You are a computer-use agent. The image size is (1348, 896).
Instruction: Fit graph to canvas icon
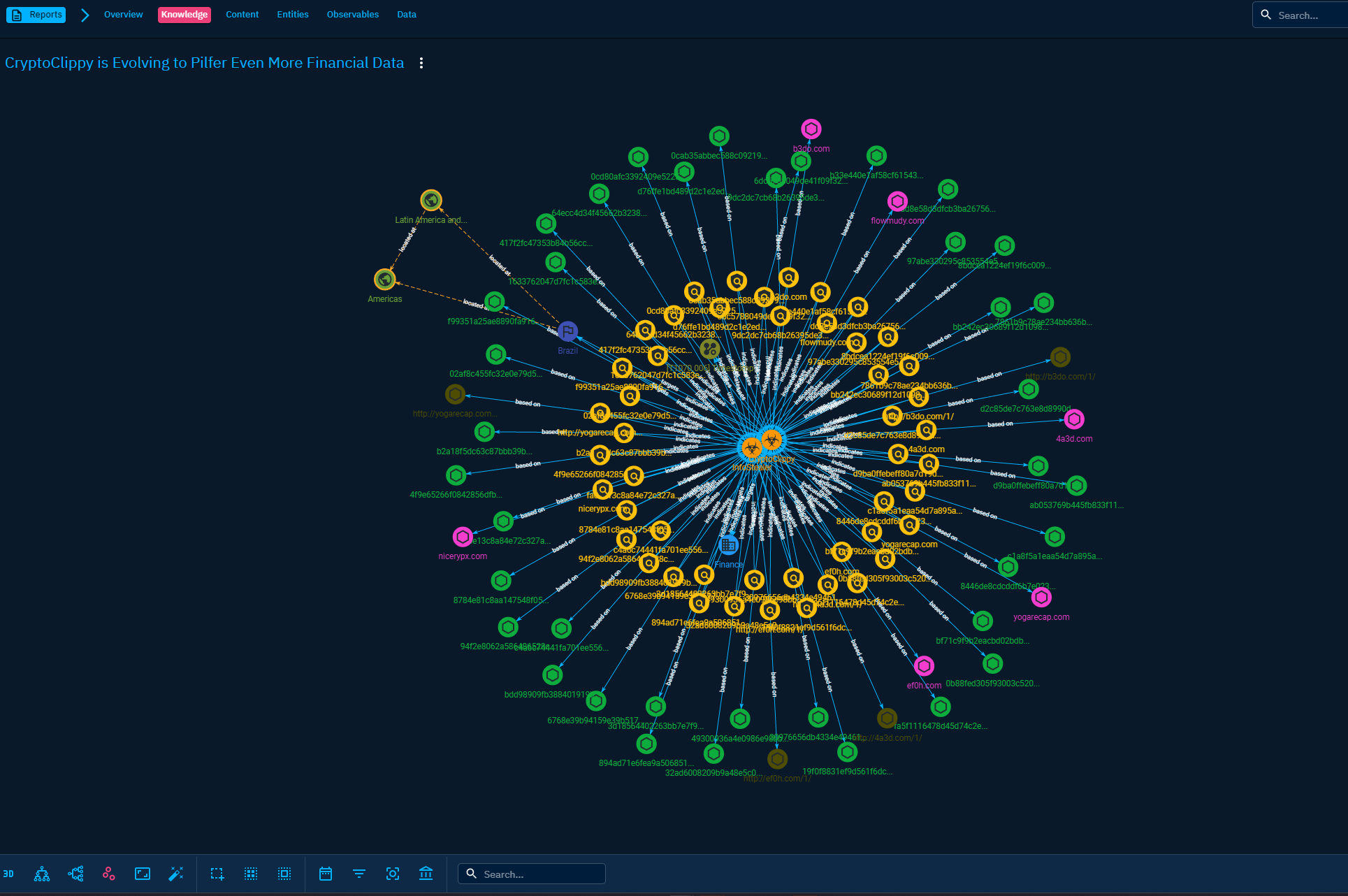[143, 874]
